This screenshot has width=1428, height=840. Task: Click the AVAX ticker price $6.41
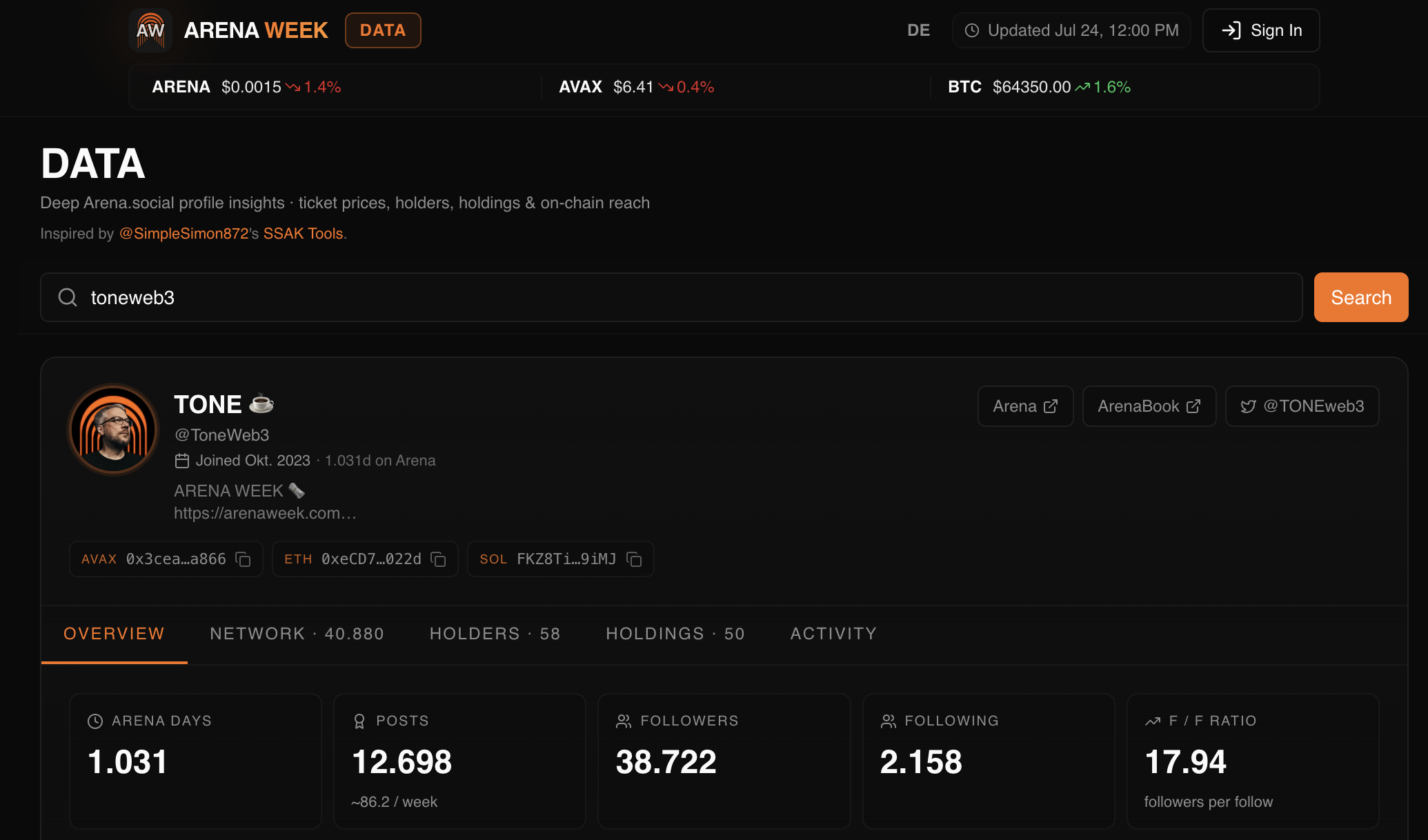pyautogui.click(x=633, y=87)
